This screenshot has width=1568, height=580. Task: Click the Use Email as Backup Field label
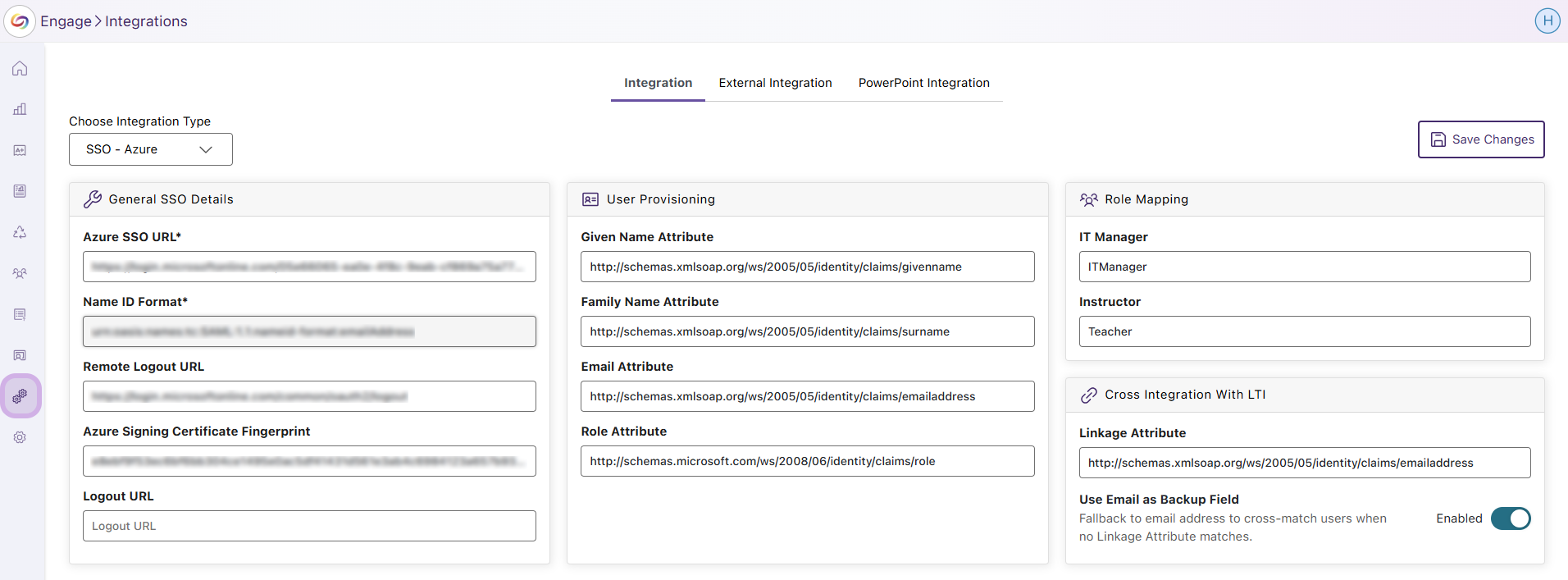1159,500
